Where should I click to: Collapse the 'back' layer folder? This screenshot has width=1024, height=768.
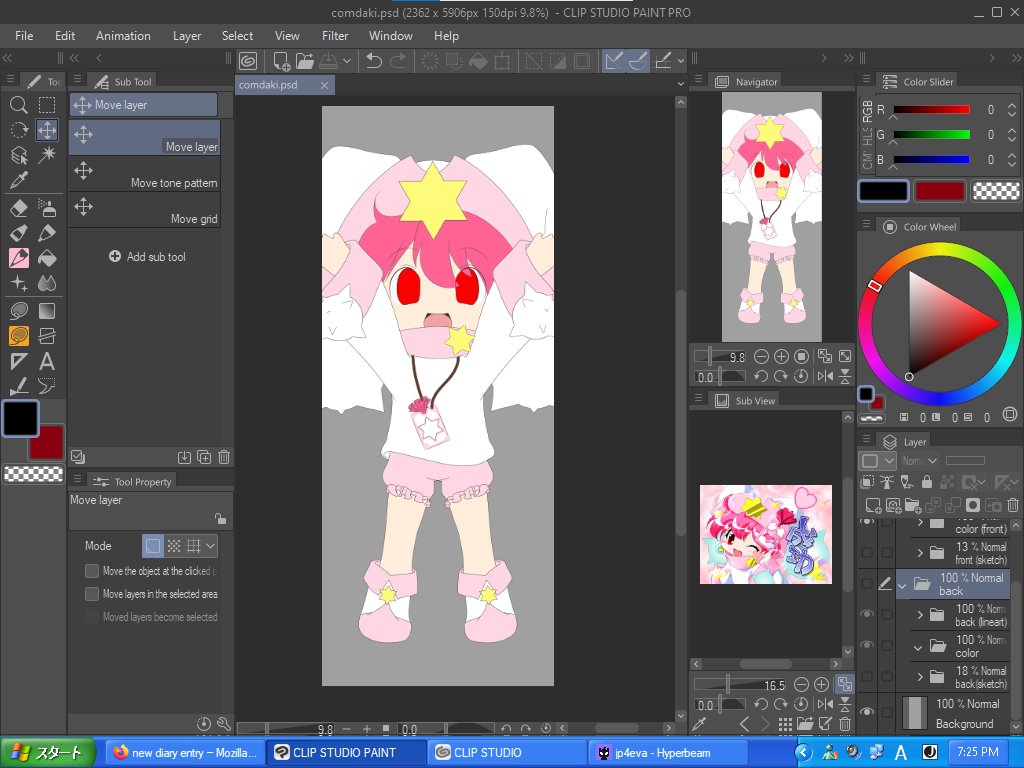click(x=902, y=584)
